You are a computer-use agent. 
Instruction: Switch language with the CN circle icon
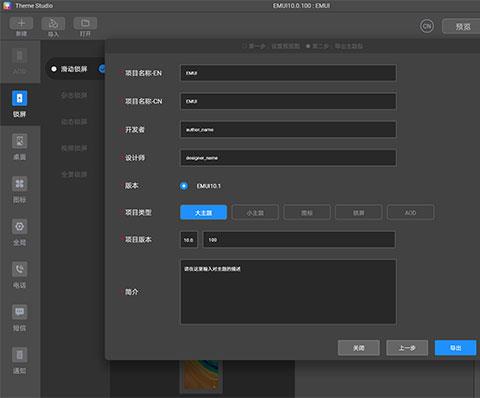click(x=427, y=26)
